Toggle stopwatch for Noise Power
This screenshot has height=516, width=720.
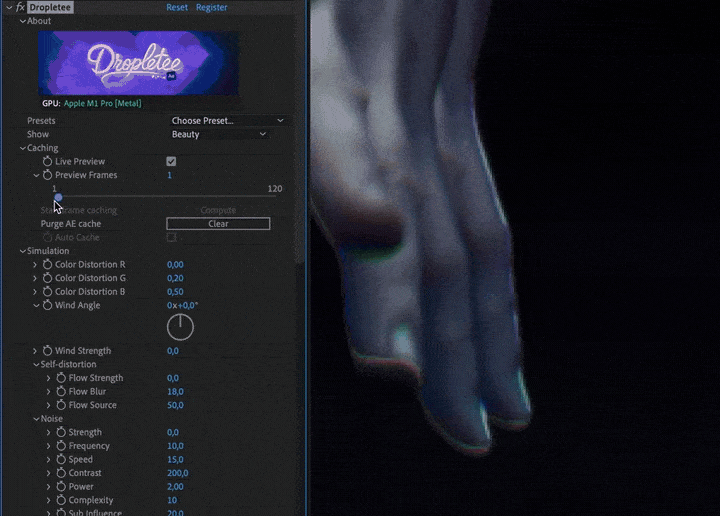tap(61, 486)
